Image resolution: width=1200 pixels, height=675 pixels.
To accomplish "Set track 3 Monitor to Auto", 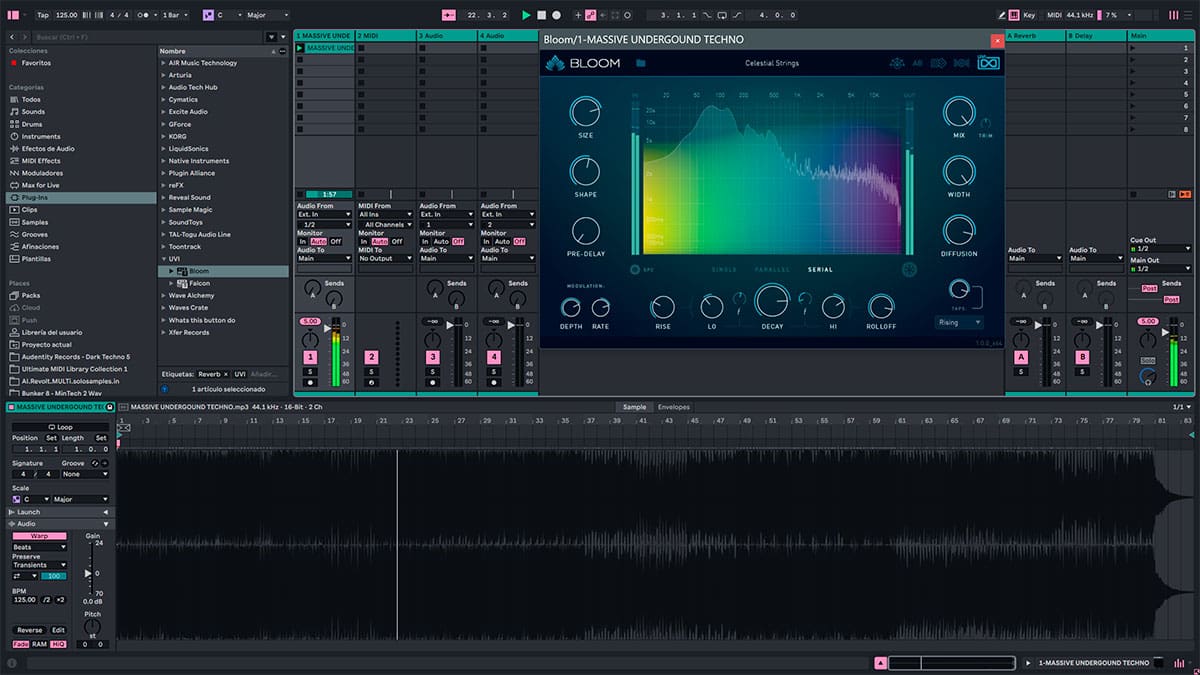I will coord(441,241).
